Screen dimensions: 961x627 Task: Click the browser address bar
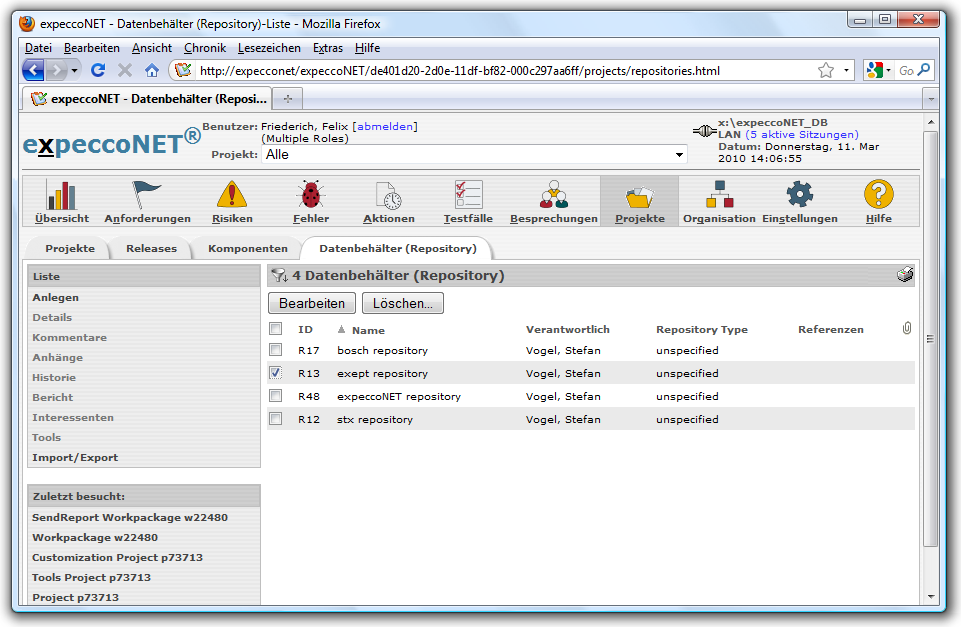tap(500, 70)
